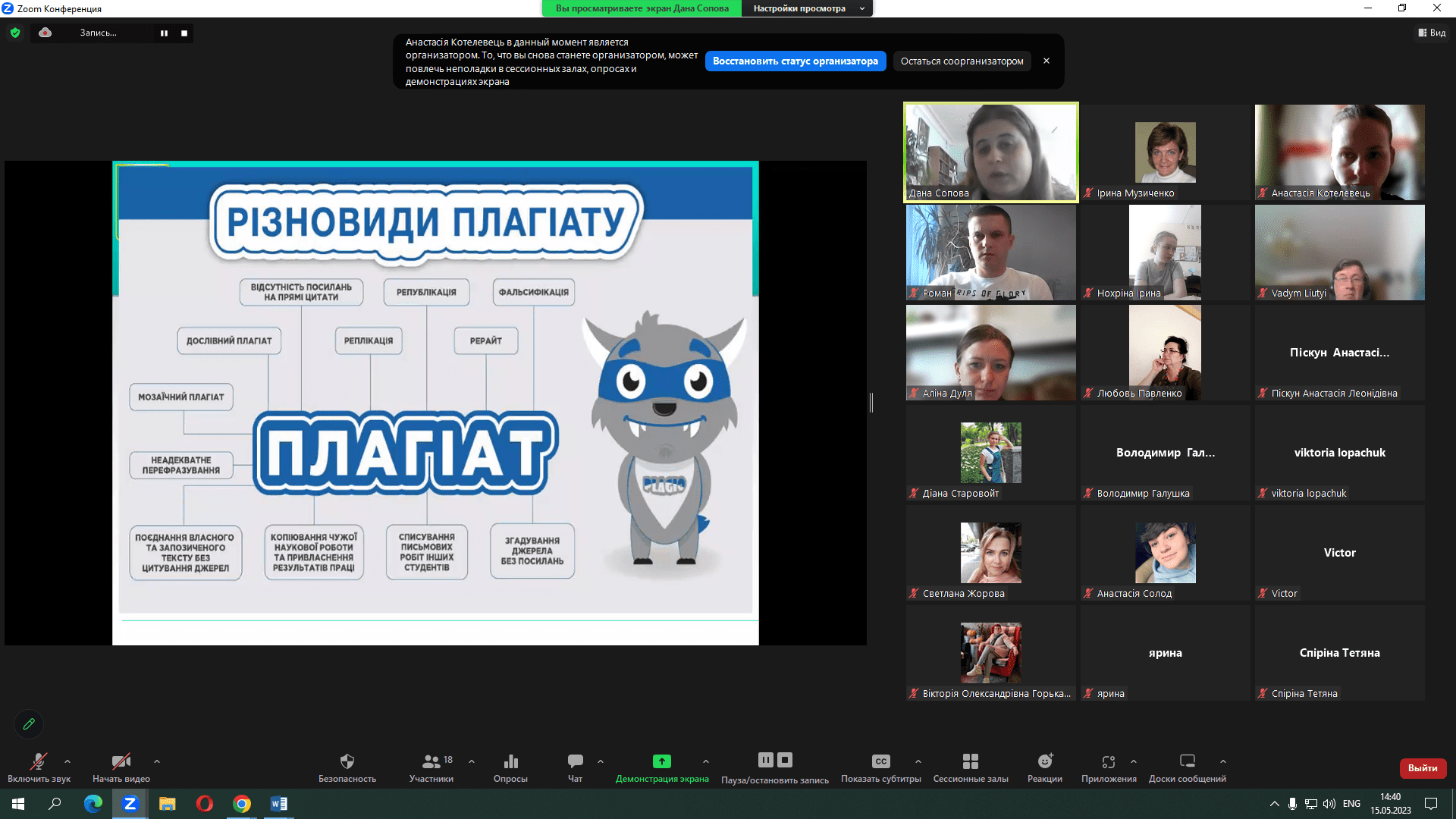Open Доски сообщений
Image resolution: width=1456 pixels, height=819 pixels.
tap(1187, 767)
